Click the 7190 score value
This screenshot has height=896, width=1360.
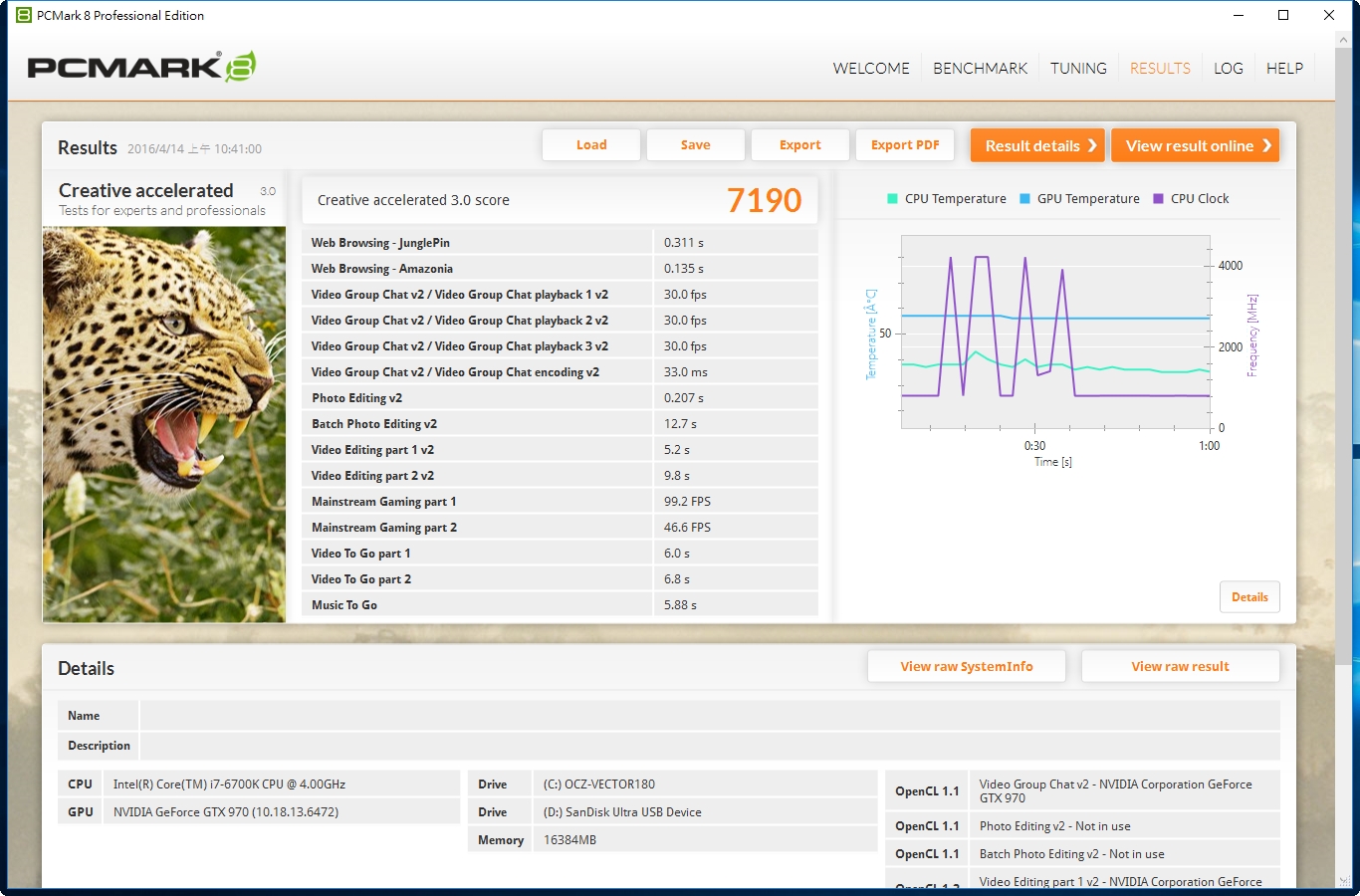[x=764, y=200]
